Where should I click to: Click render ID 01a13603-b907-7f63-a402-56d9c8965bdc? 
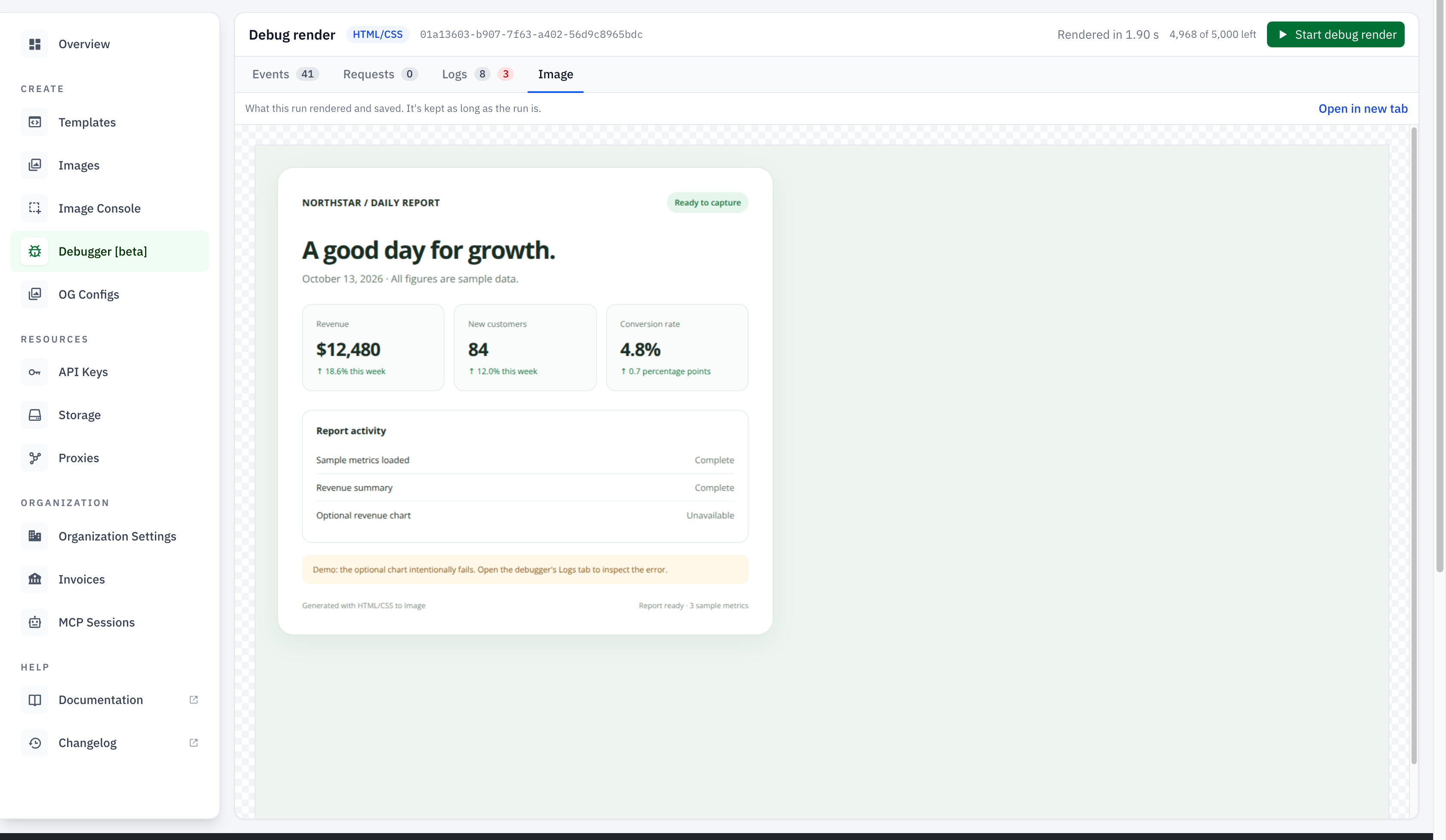point(531,34)
